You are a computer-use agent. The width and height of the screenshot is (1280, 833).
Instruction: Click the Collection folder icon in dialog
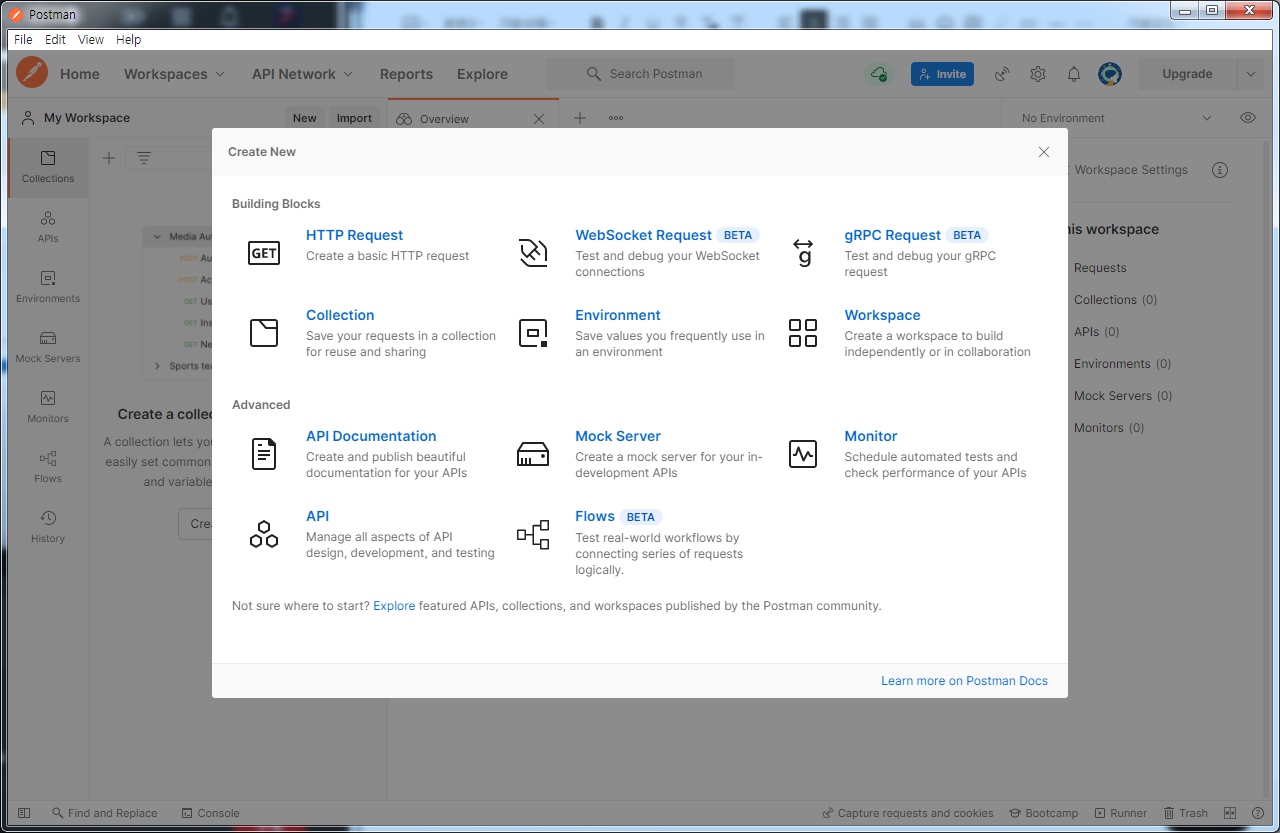[264, 333]
